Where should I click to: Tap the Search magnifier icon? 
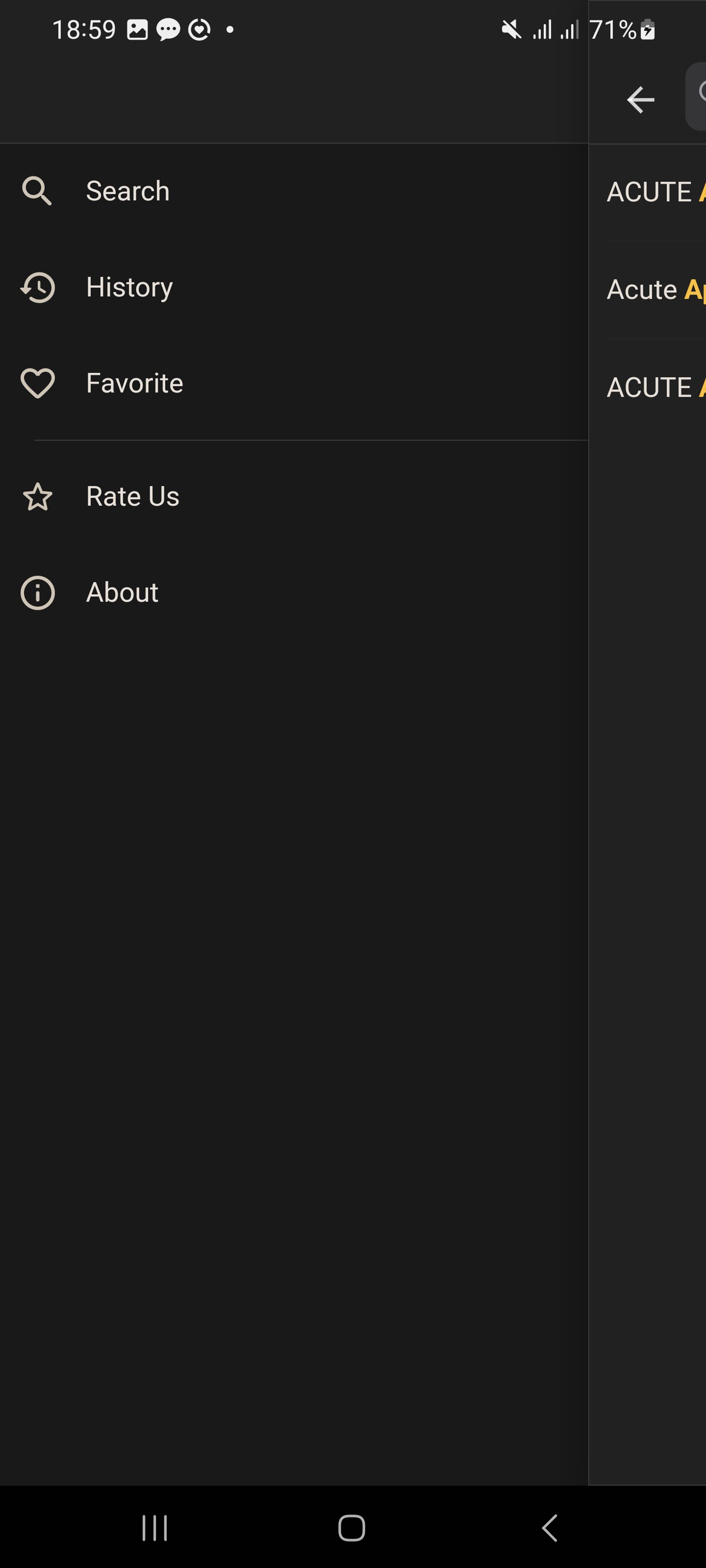tap(37, 191)
